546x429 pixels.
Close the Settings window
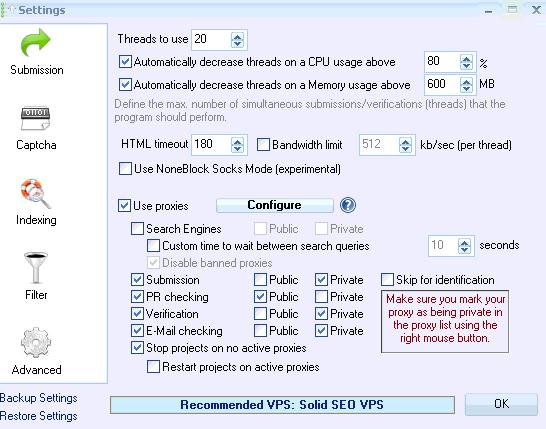pos(537,10)
